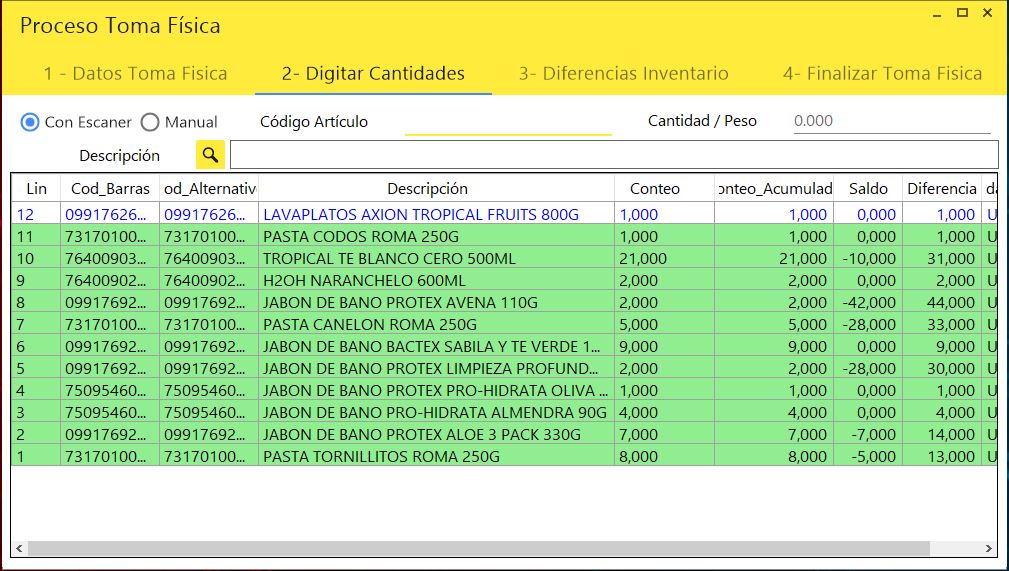The width and height of the screenshot is (1009, 571).
Task: Select the LAVAPLATOS AXION TROPICAL FRUITS row
Action: (420, 214)
